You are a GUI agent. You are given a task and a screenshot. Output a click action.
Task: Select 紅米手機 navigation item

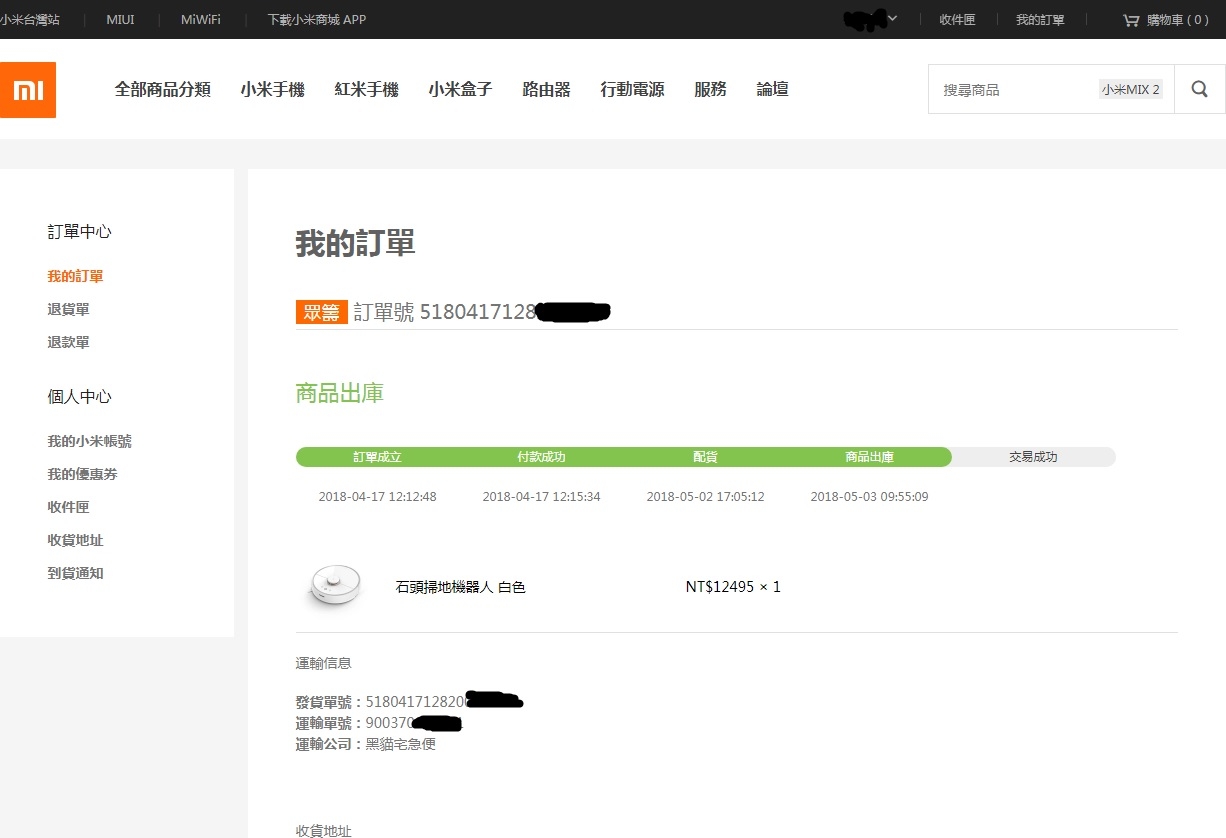tap(366, 89)
